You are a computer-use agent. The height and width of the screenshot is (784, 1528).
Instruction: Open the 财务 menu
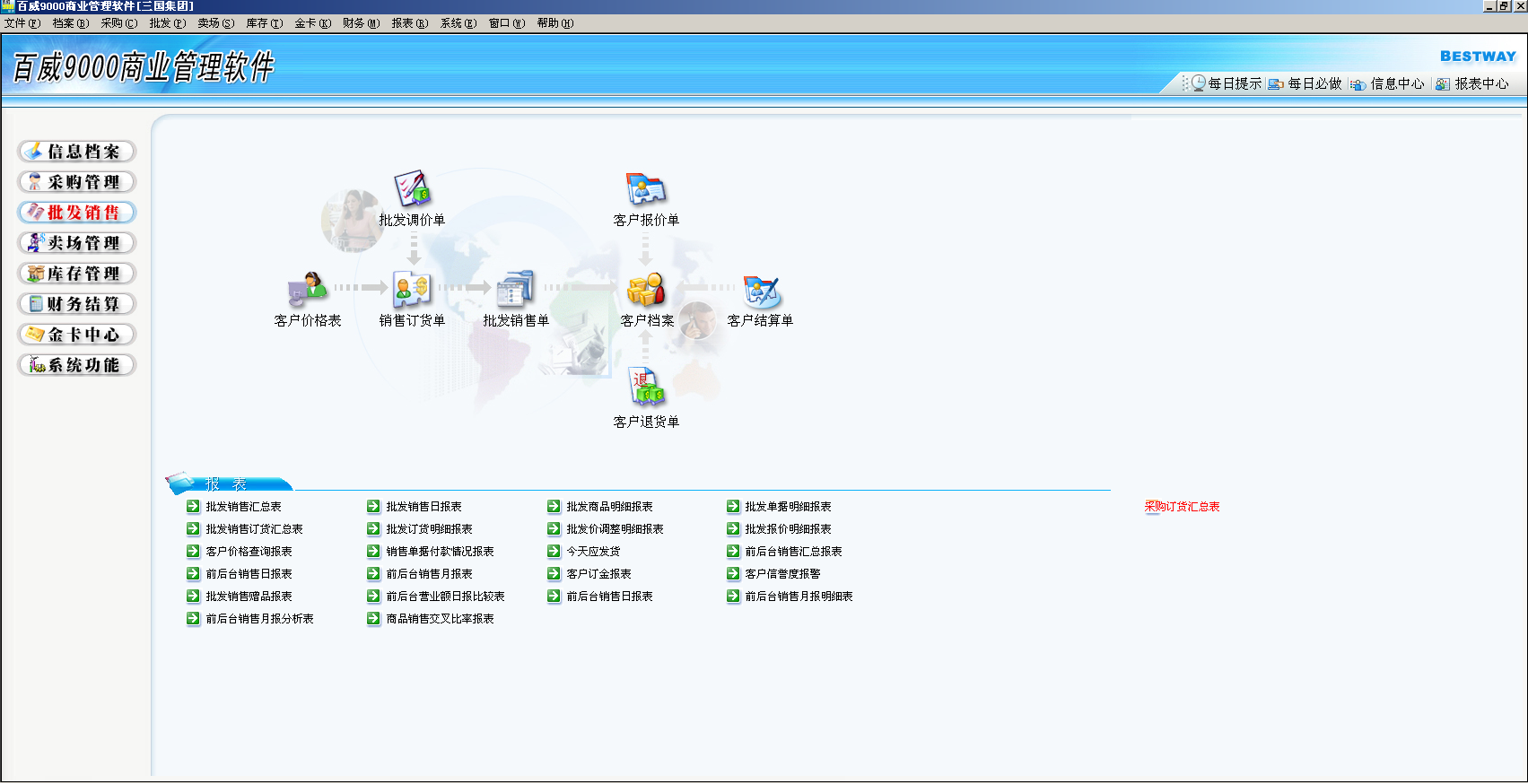362,23
